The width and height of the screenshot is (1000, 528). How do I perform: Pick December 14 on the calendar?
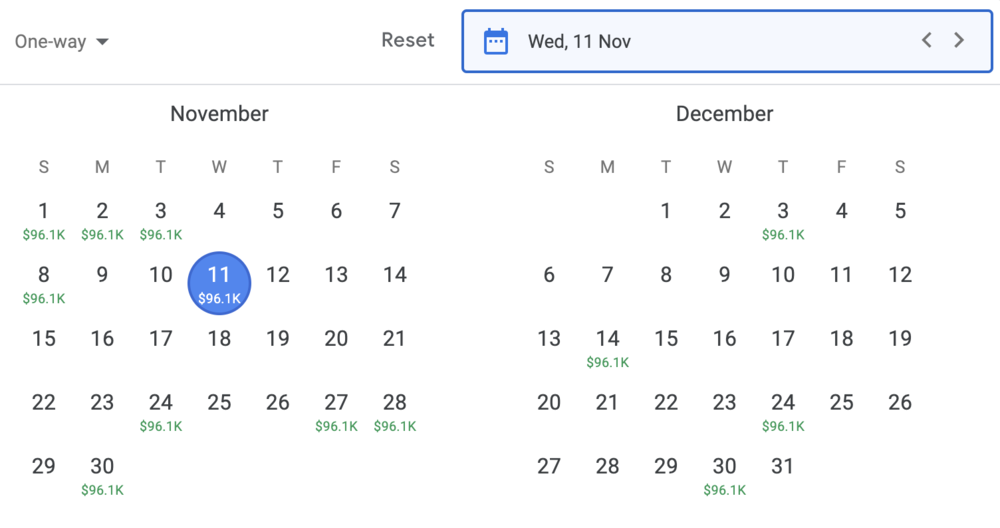click(608, 347)
